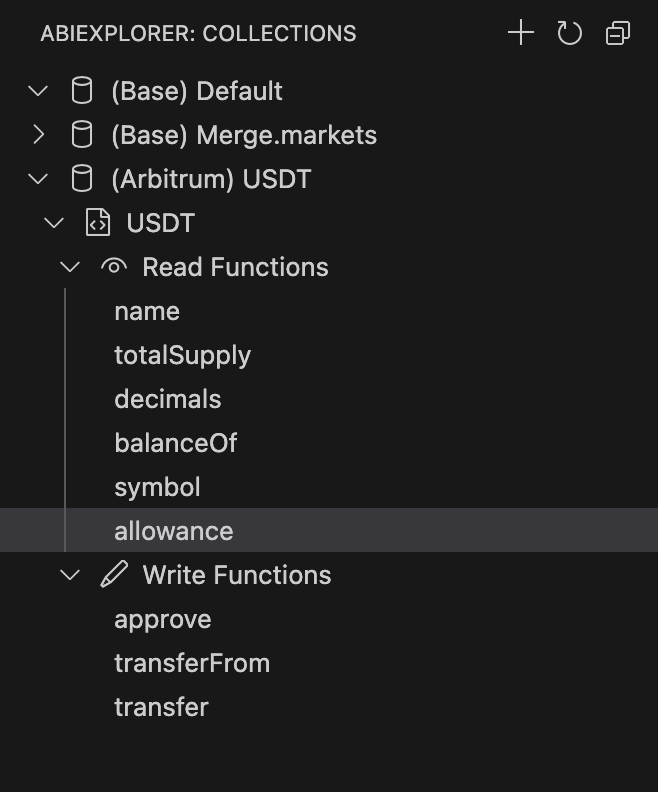Click the eye icon beside Read Functions
Viewport: 658px width, 792px height.
pos(114,266)
